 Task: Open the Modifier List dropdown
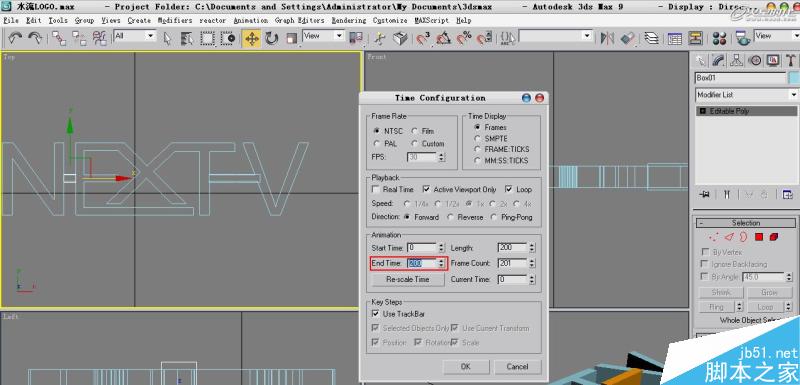(x=746, y=94)
